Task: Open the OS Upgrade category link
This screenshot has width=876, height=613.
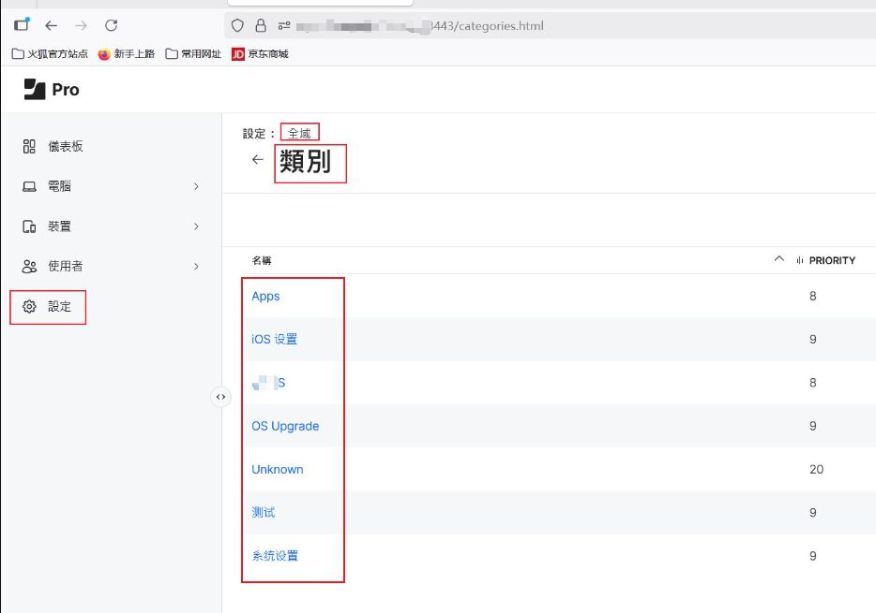Action: click(285, 426)
